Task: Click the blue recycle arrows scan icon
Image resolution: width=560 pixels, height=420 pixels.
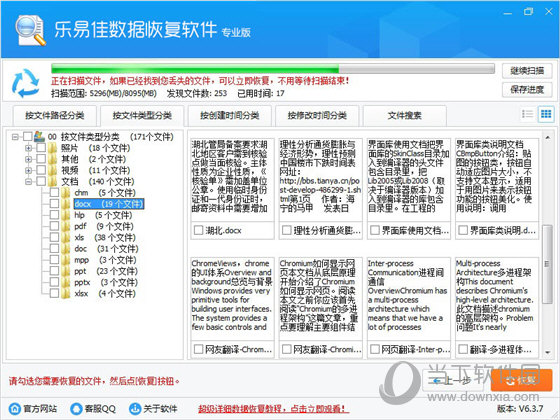Action: [x=25, y=83]
